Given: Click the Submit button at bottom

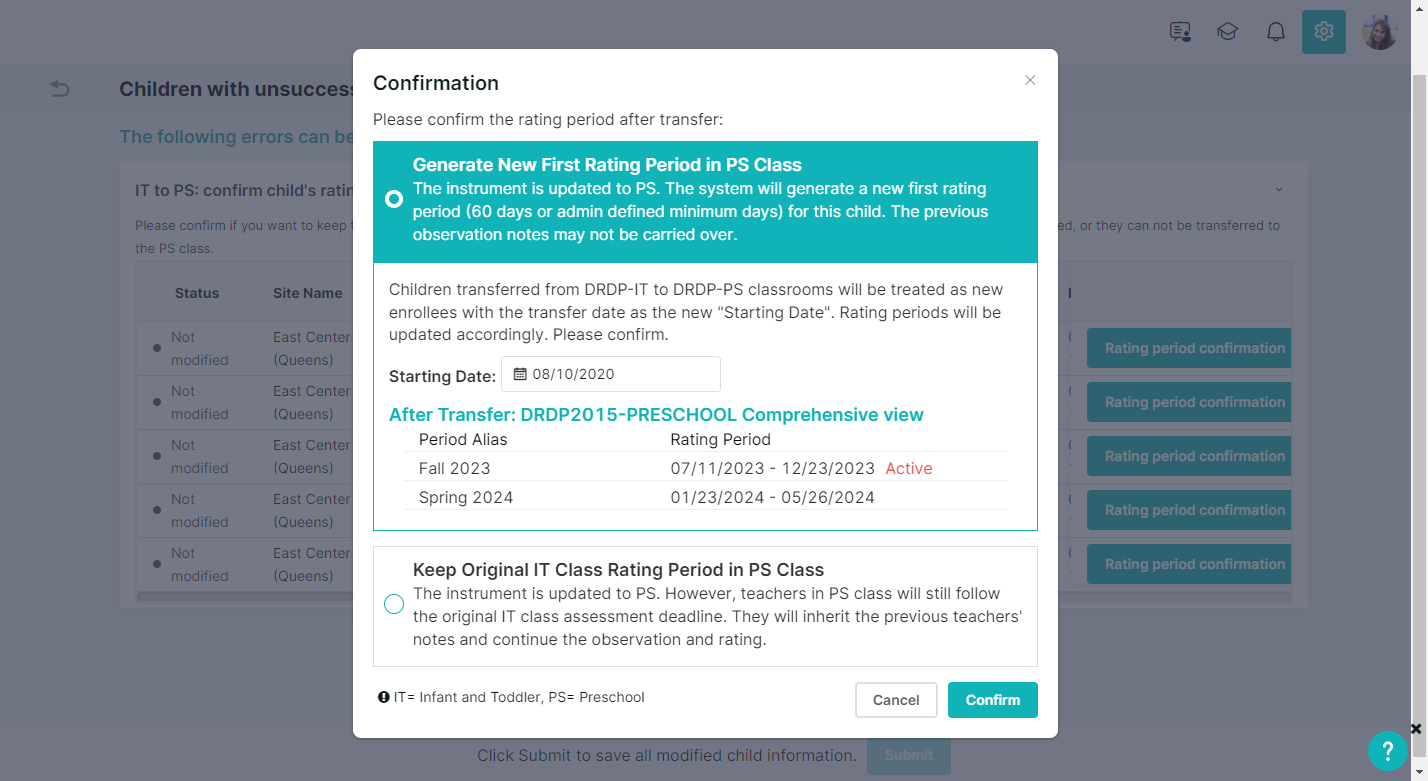Looking at the screenshot, I should click(x=909, y=755).
